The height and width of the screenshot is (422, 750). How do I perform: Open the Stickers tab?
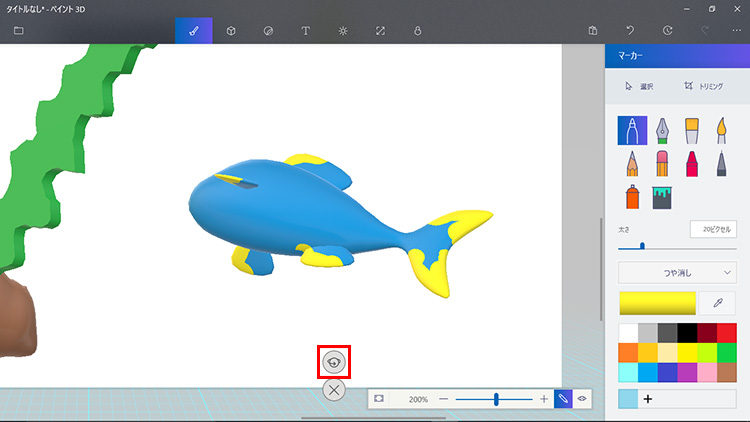(268, 30)
